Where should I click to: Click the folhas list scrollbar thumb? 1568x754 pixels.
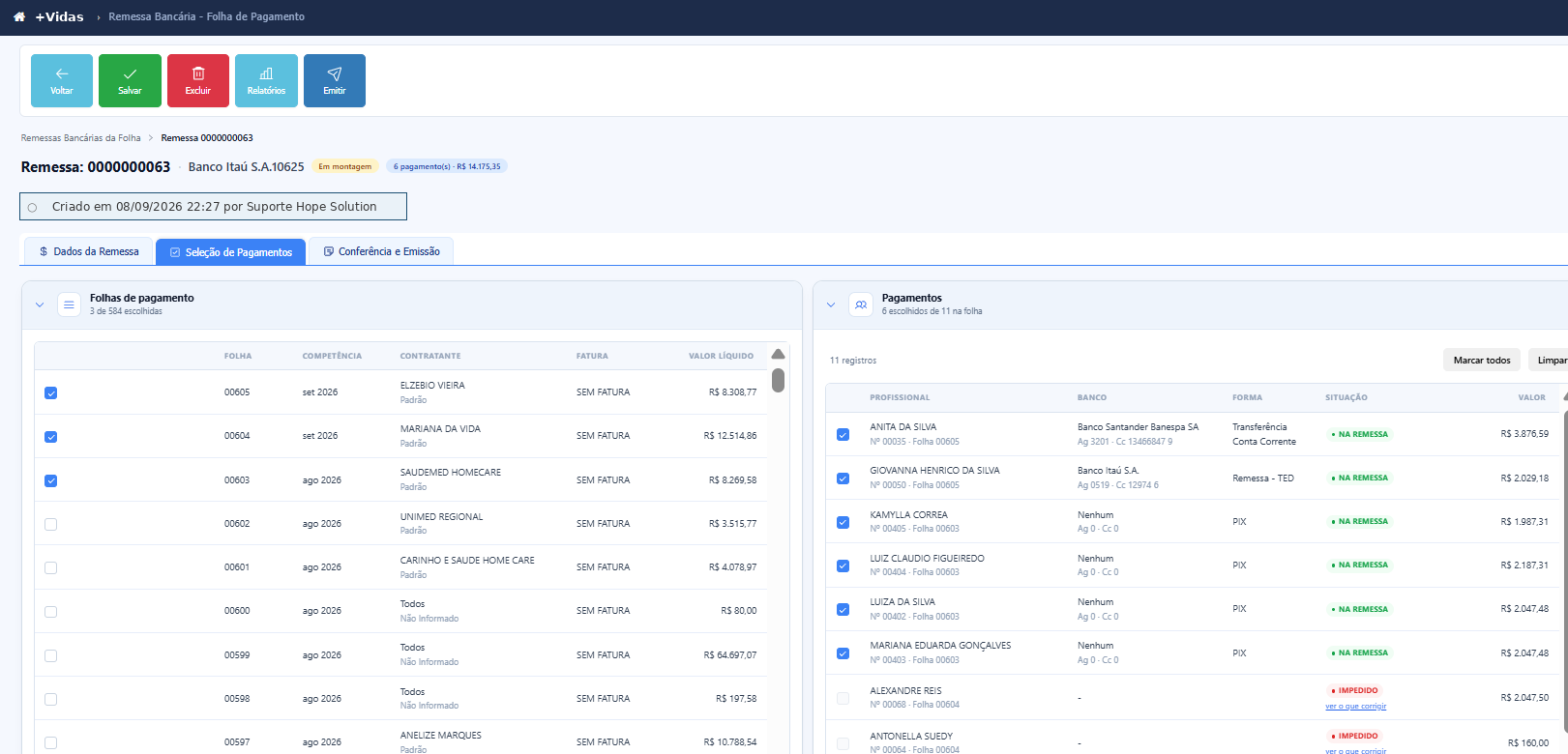point(779,380)
